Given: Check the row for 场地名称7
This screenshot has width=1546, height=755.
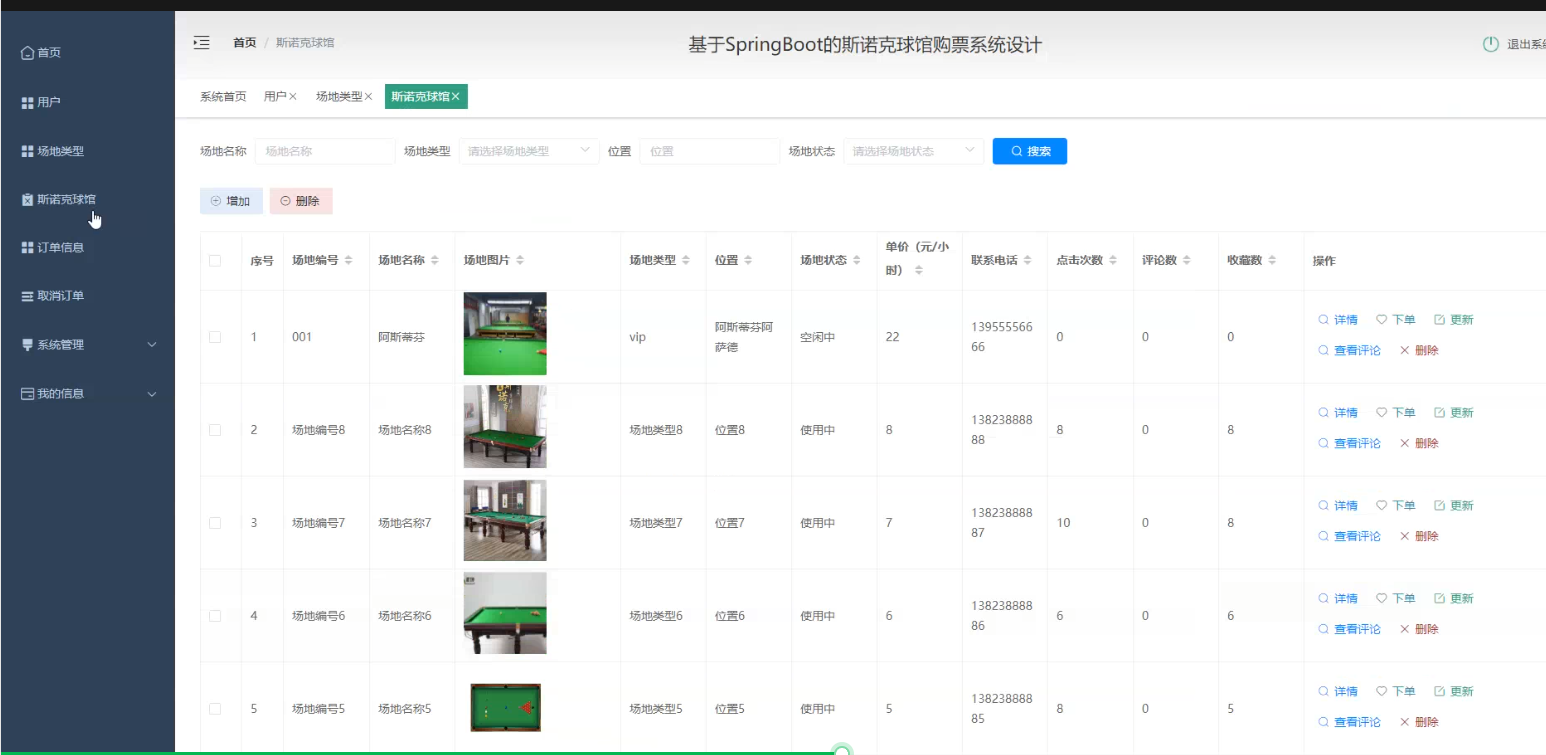Looking at the screenshot, I should 215,523.
